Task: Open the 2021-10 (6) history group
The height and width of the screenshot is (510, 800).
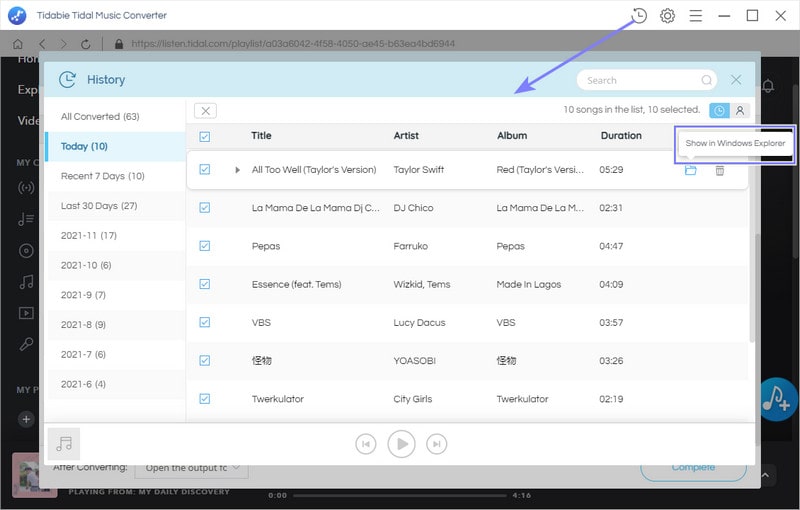Action: tap(116, 265)
